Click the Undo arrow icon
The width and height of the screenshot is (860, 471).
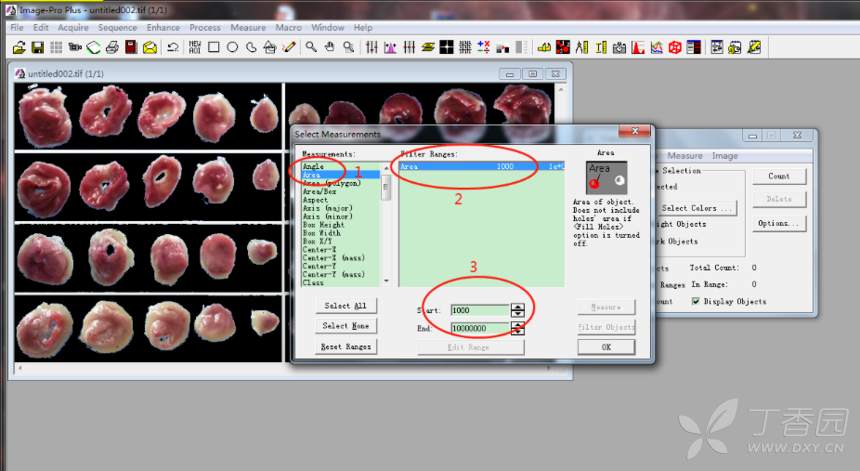coord(173,47)
